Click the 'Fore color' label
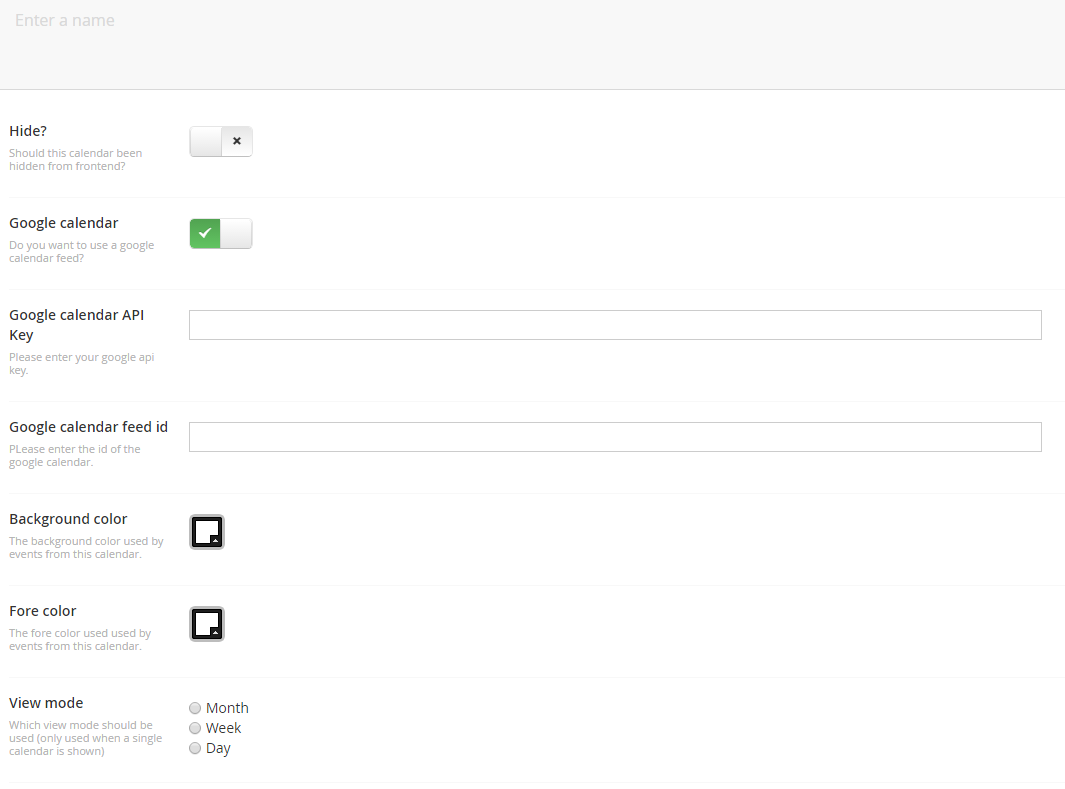 point(43,611)
